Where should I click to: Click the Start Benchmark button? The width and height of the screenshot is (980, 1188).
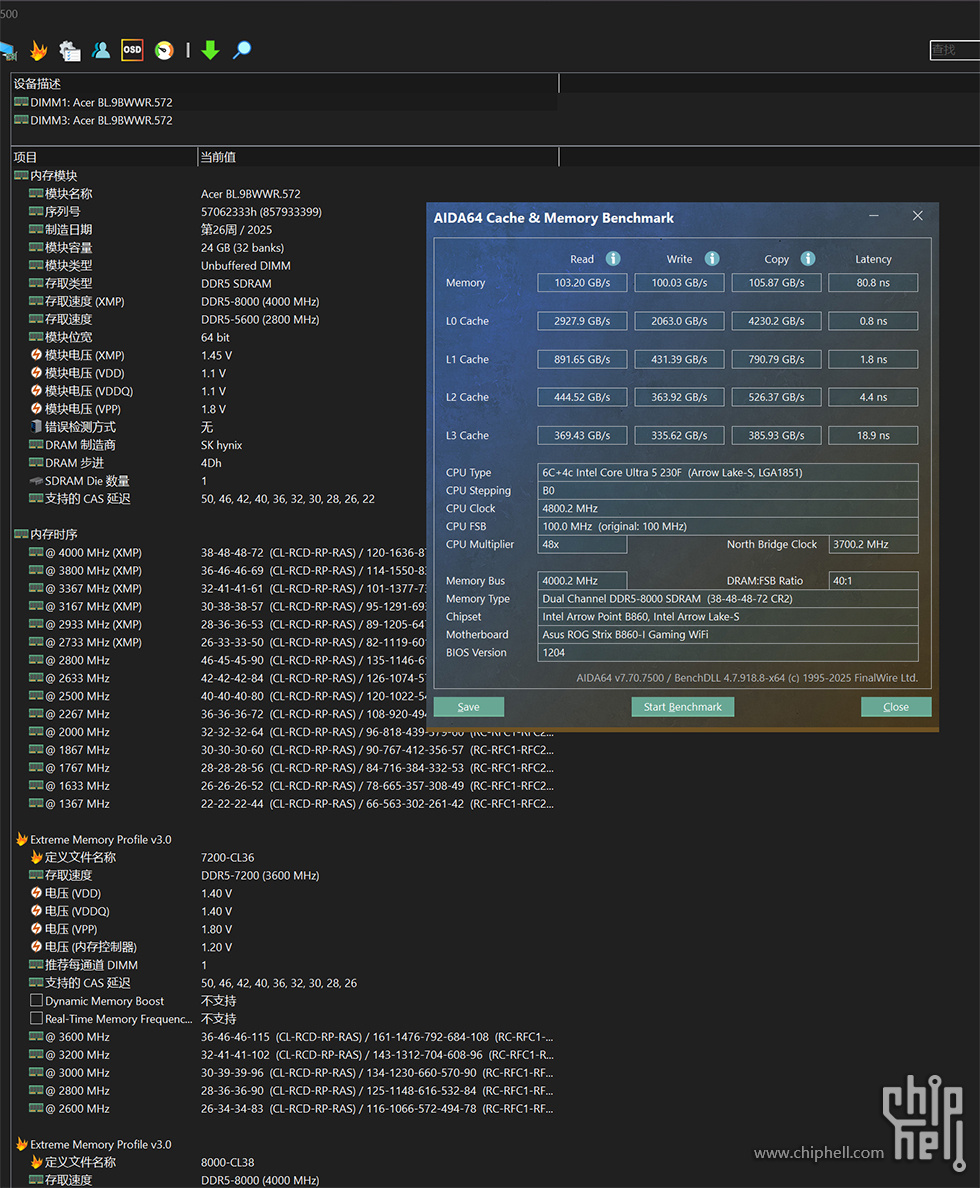click(682, 707)
